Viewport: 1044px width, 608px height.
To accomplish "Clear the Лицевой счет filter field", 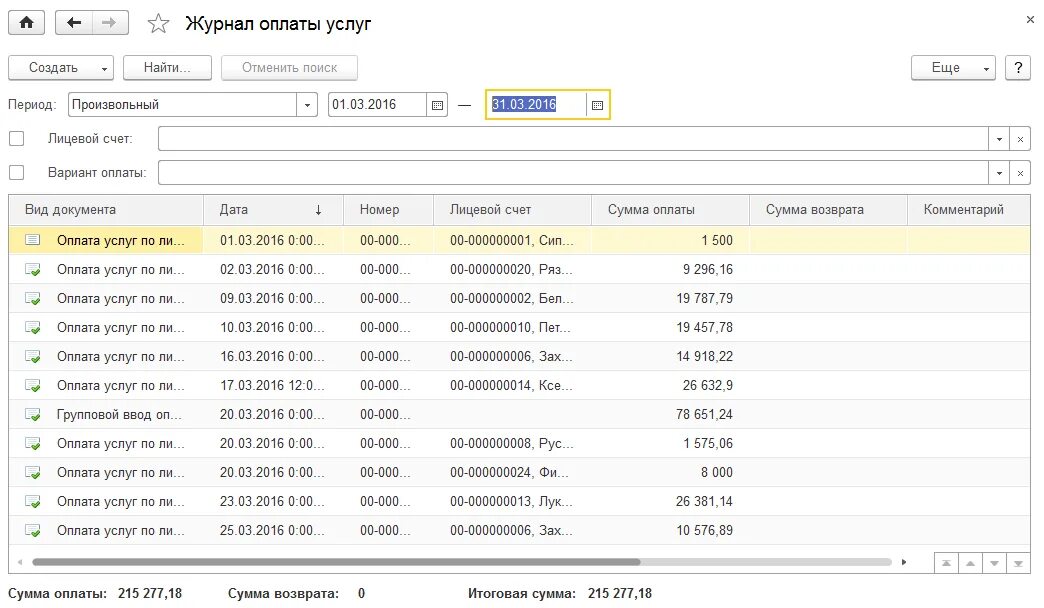I will [x=1020, y=139].
